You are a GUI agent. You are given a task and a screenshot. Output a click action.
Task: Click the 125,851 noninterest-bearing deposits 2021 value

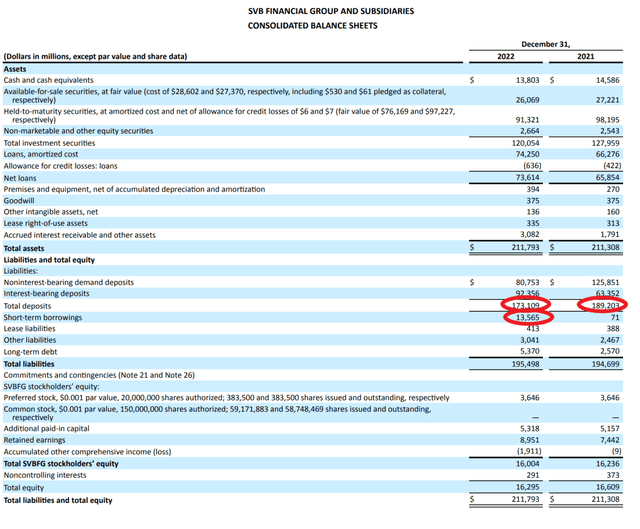coord(605,282)
